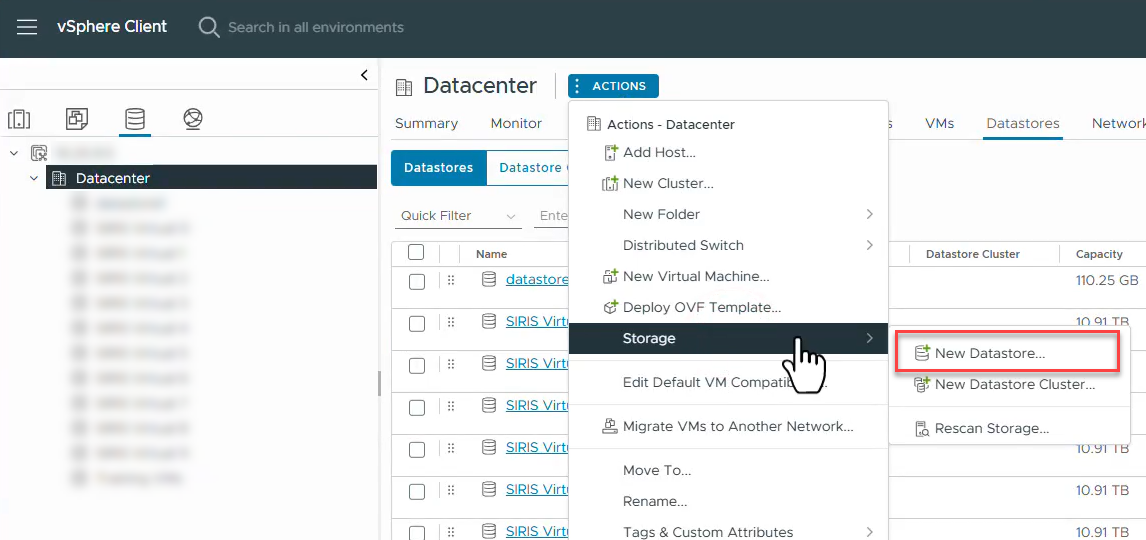
Task: Select Datacenter item in inventory tree
Action: tap(211, 178)
